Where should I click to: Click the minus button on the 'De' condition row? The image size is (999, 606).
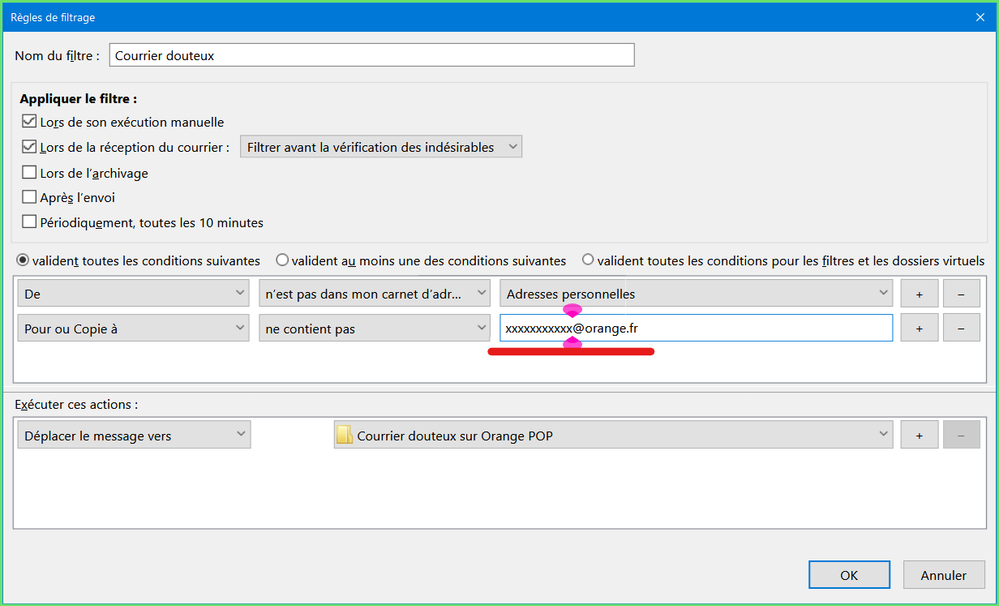[x=961, y=293]
